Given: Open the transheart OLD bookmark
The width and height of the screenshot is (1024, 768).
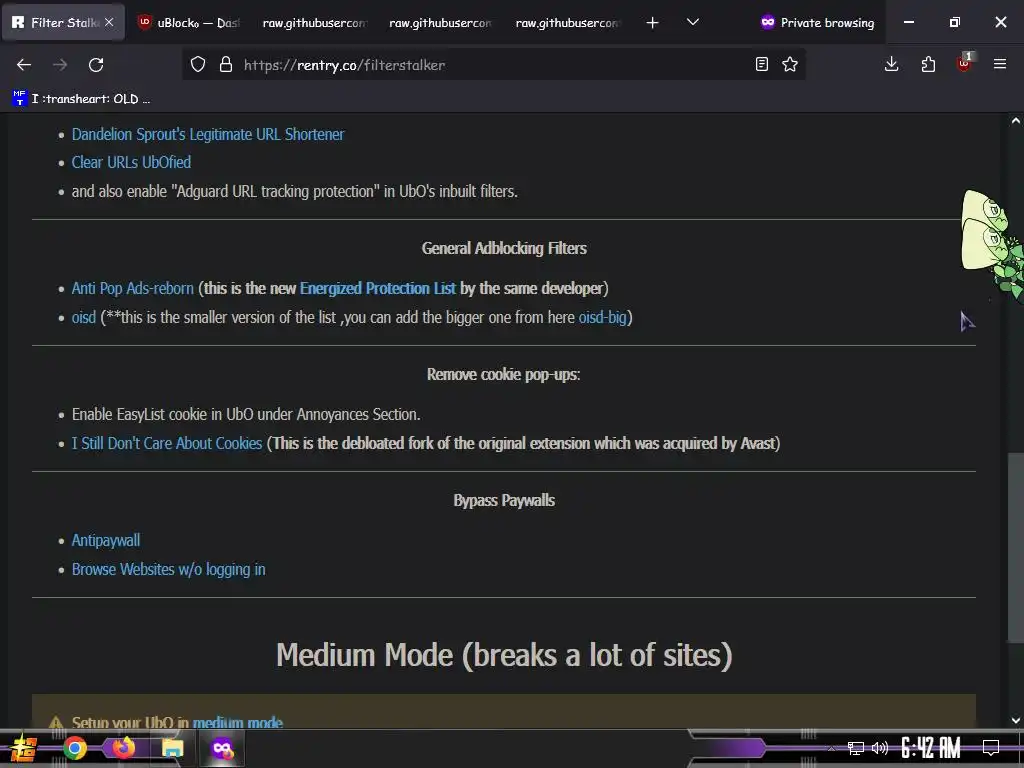Looking at the screenshot, I should click(81, 99).
